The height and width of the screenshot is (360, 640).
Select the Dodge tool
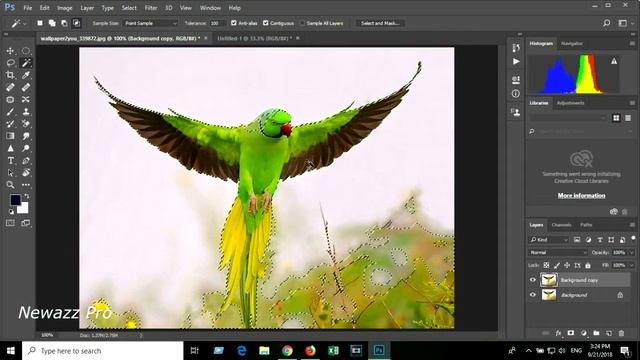coord(26,148)
